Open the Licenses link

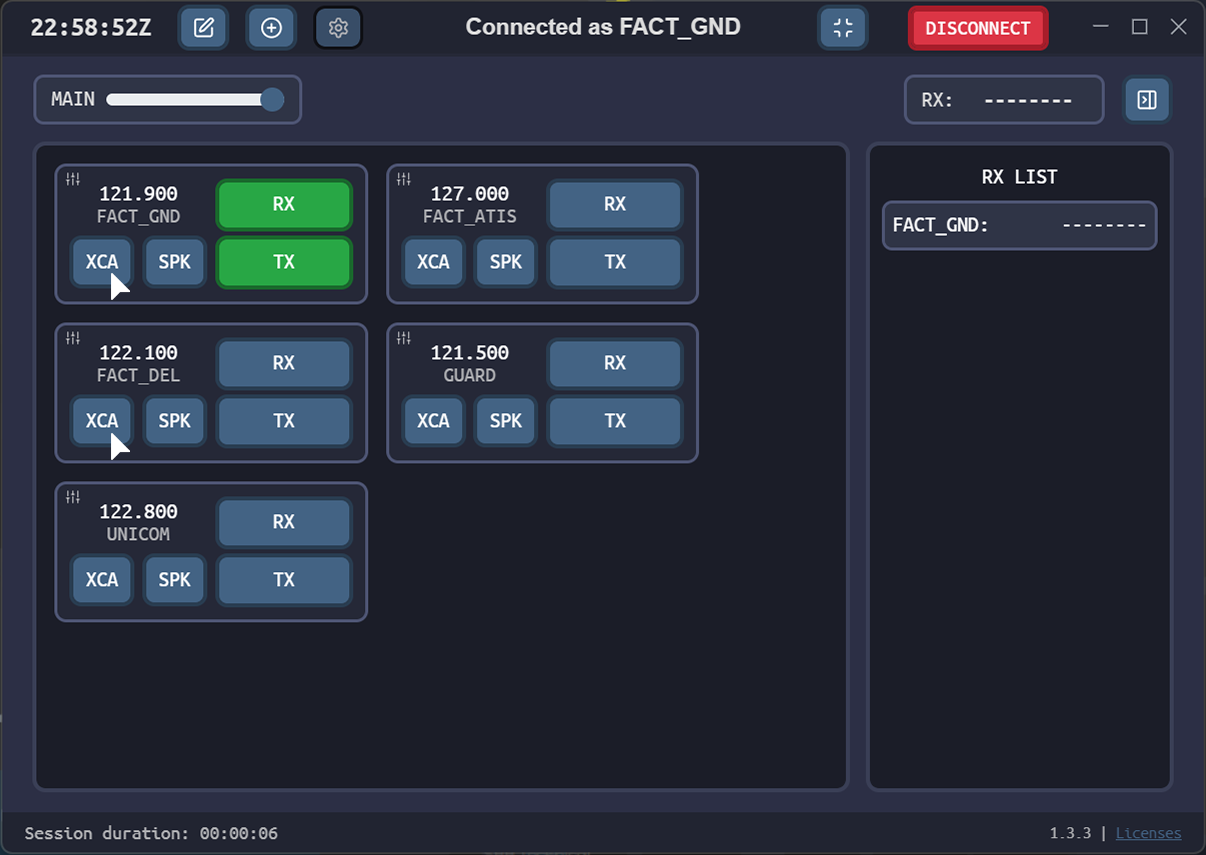point(1148,833)
